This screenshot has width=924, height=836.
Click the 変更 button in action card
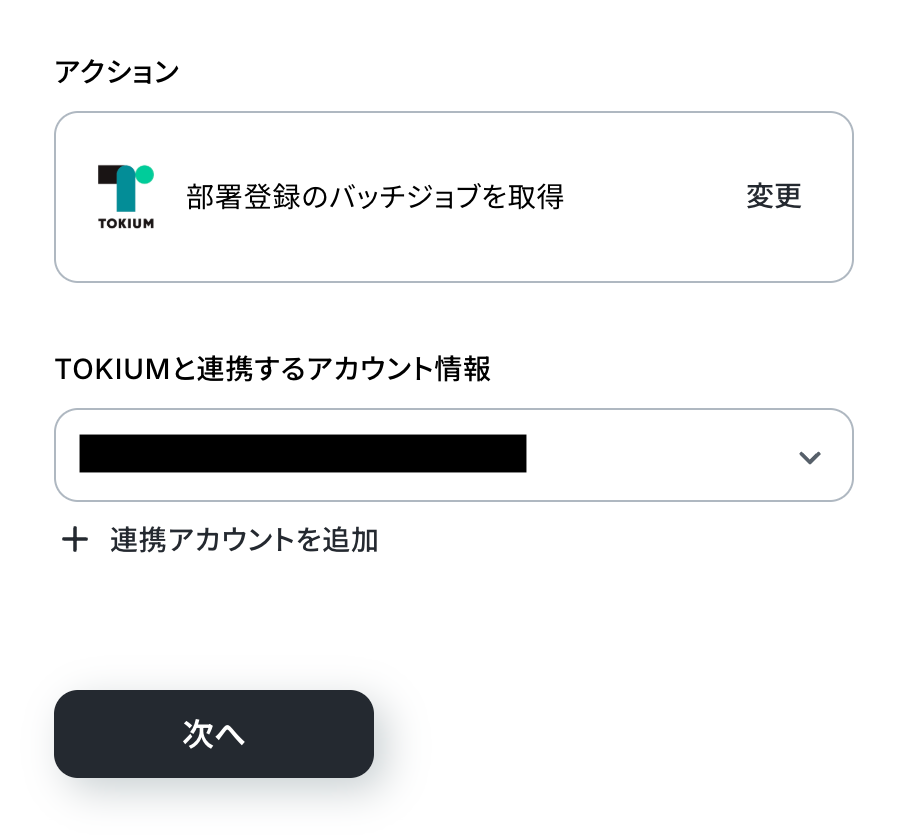coord(773,196)
